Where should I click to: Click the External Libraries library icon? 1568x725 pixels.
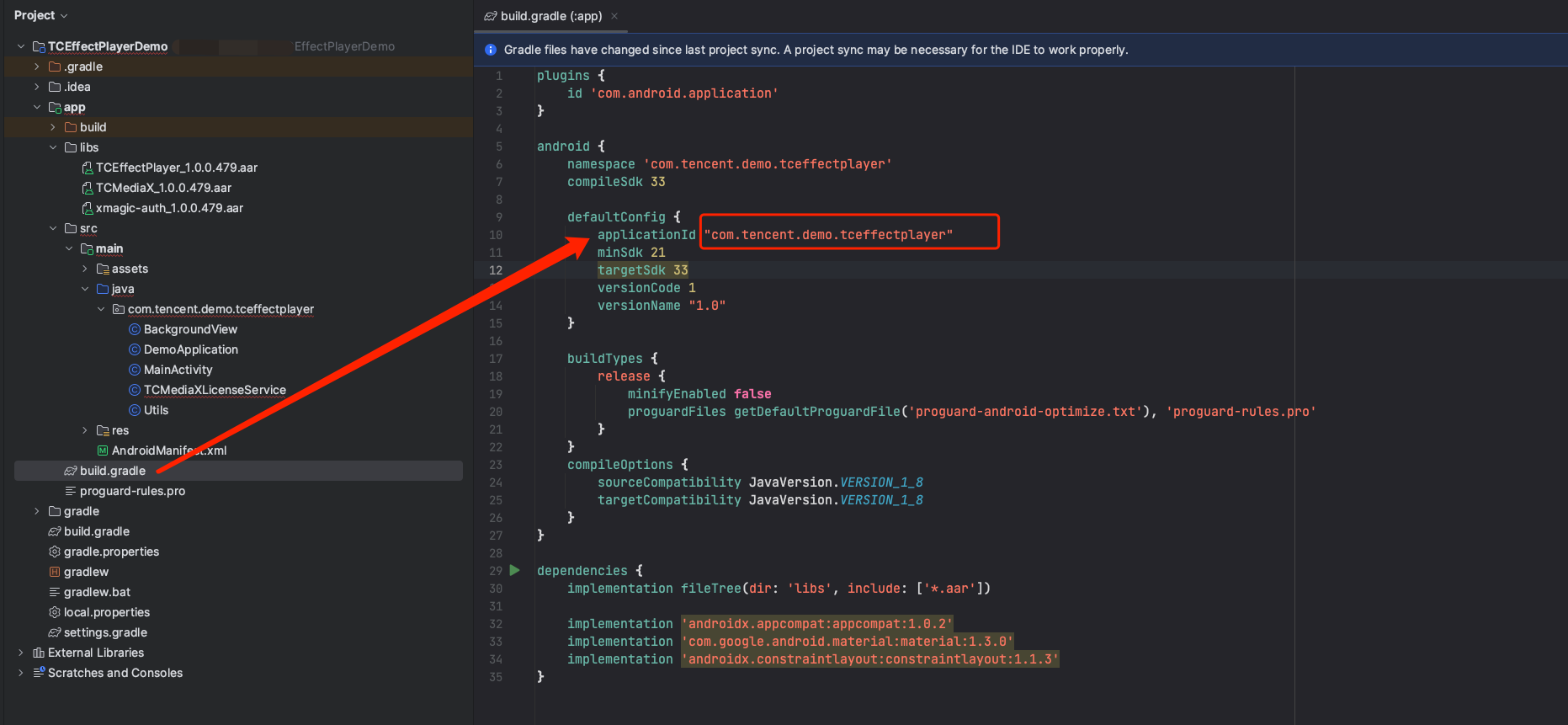pos(39,653)
